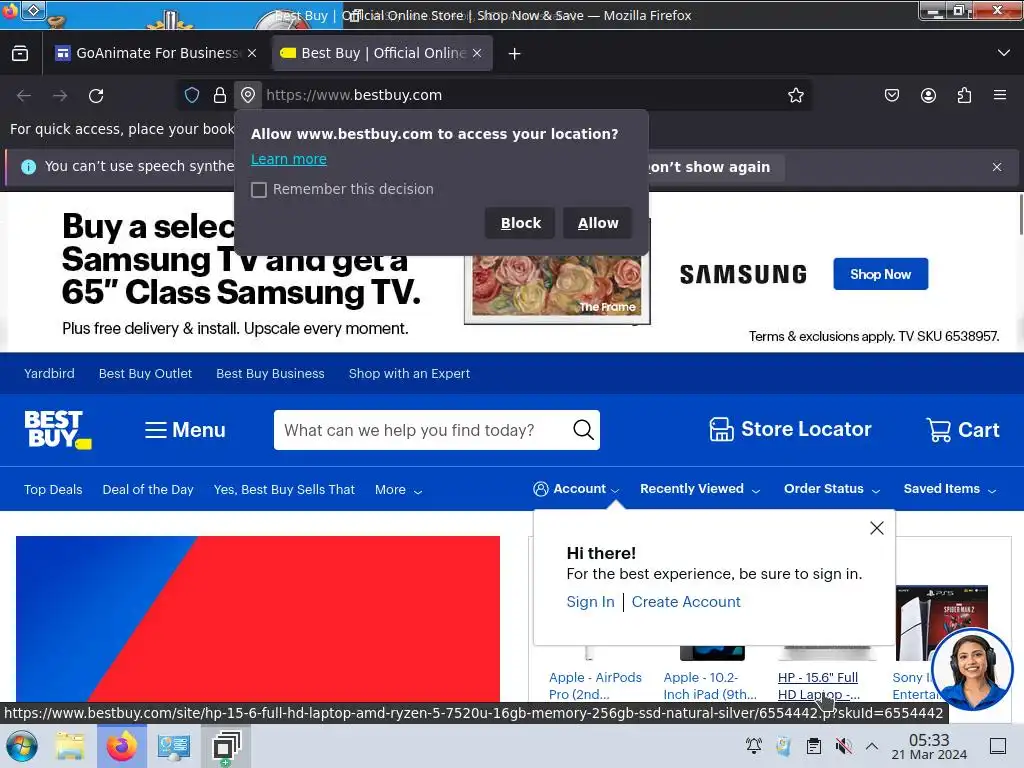The image size is (1024, 768).
Task: Click the location permission icon in address bar
Action: [248, 95]
